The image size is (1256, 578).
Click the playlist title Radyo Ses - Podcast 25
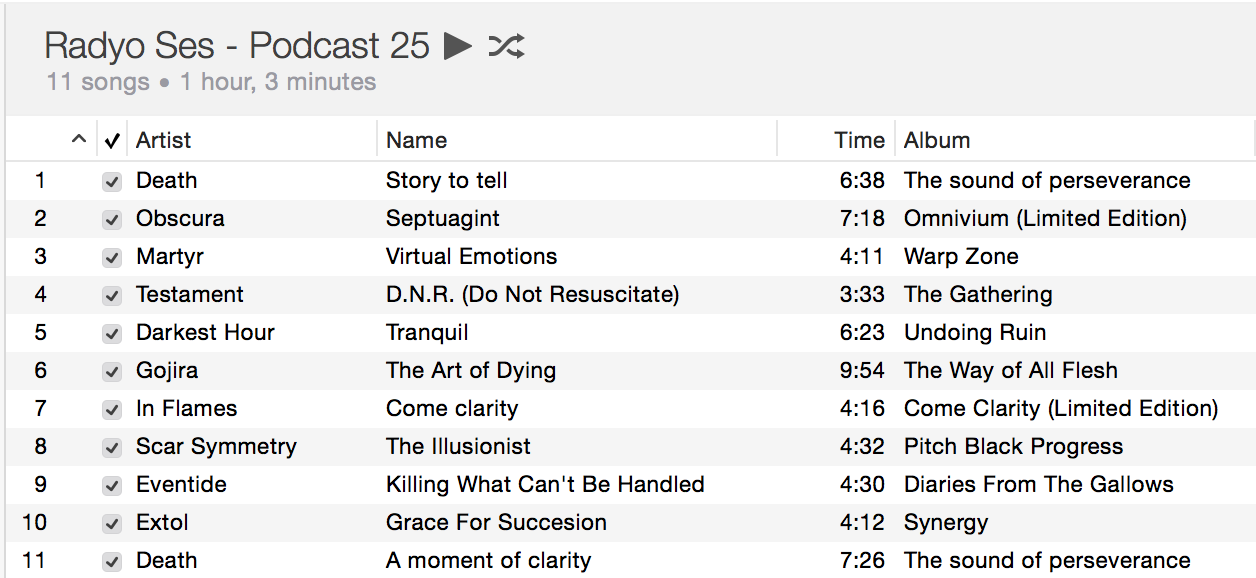coord(238,45)
